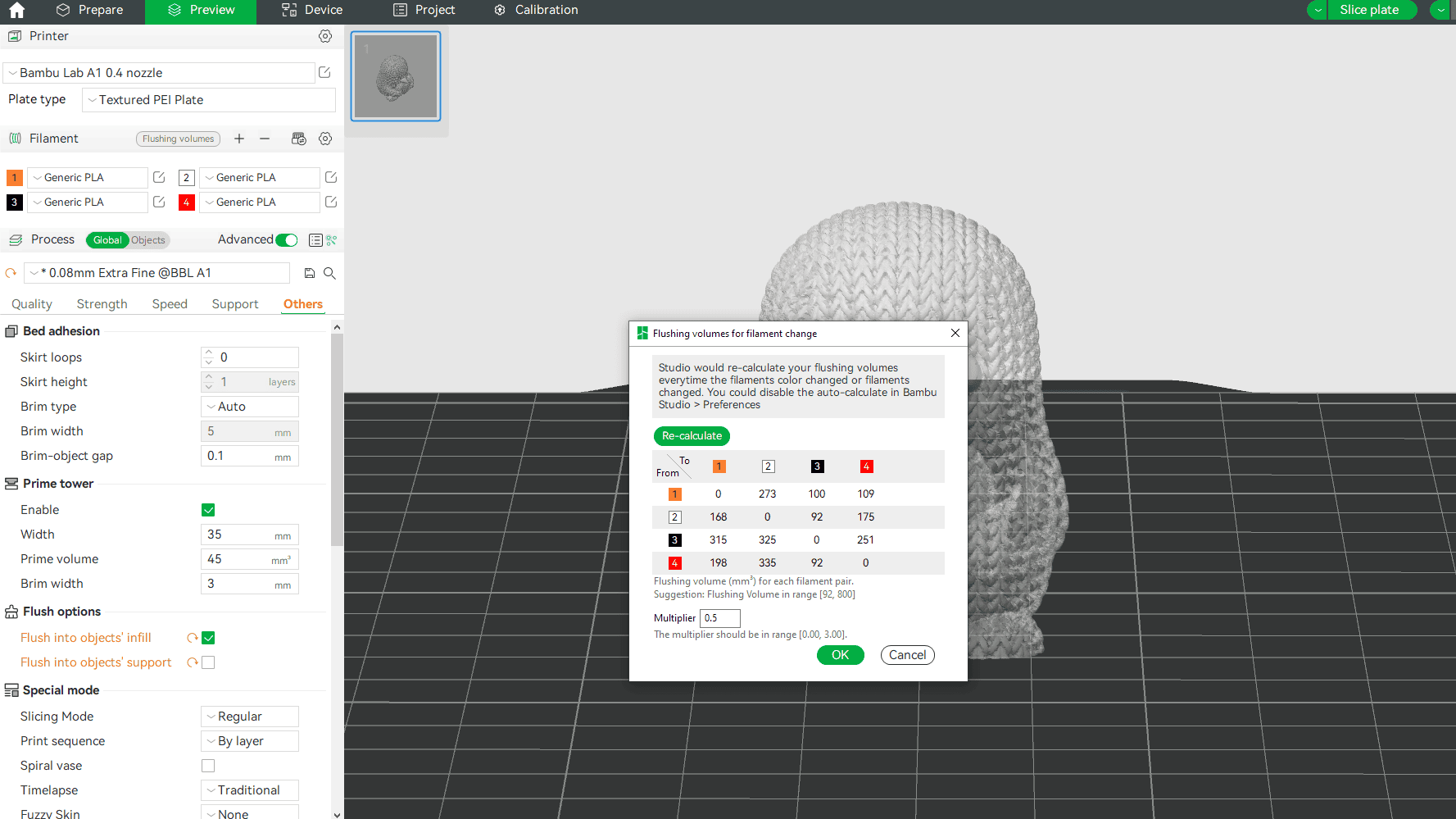Add a filament with plus icon
The height and width of the screenshot is (819, 1456).
pyautogui.click(x=239, y=139)
